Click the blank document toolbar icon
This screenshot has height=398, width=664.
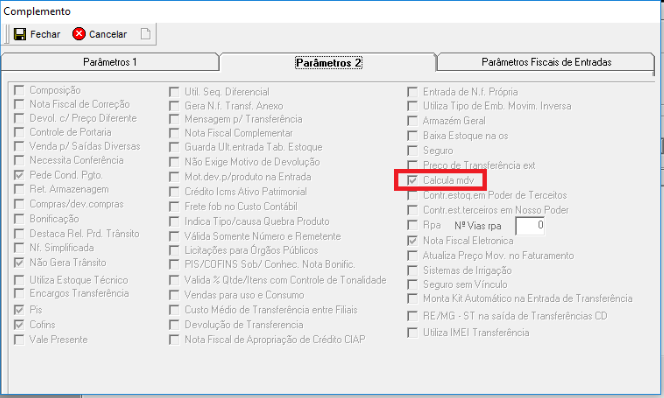pyautogui.click(x=145, y=34)
